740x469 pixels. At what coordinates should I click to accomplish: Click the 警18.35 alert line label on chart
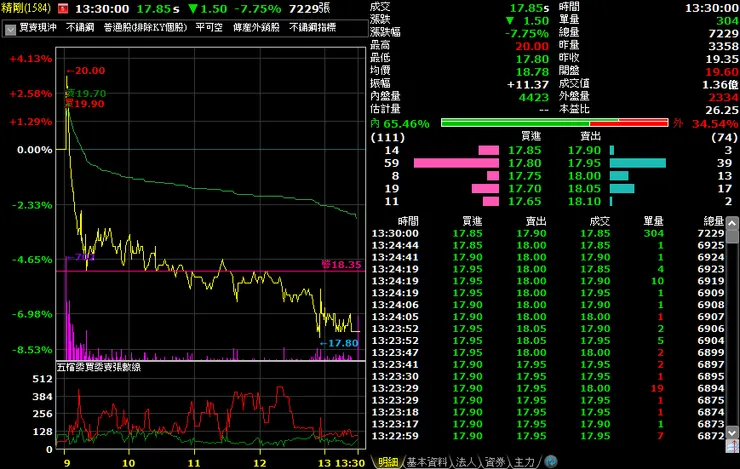(x=341, y=264)
